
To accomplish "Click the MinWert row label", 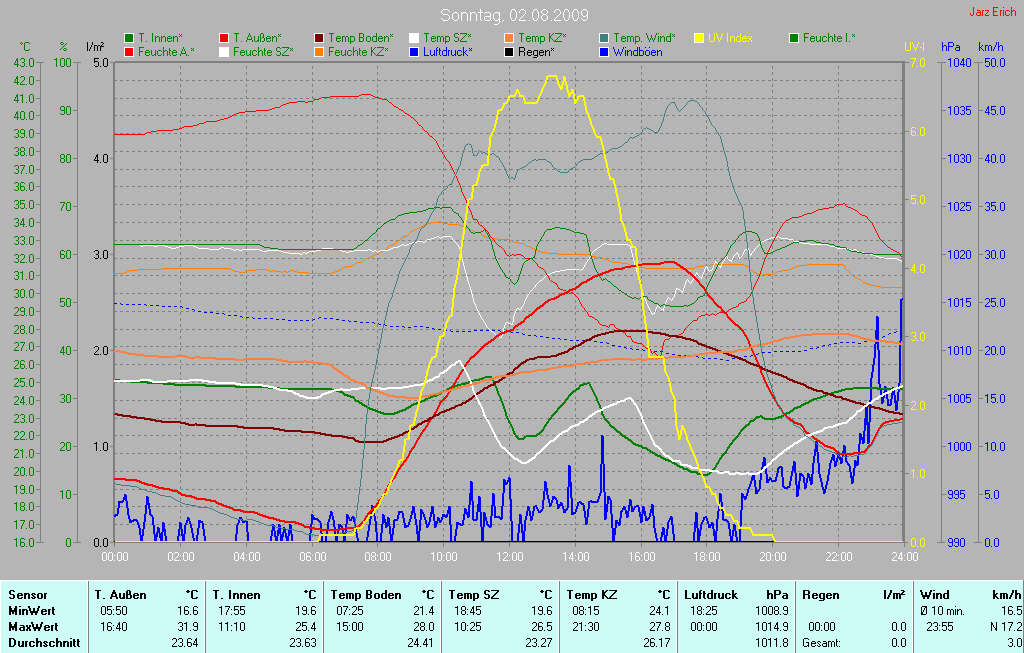I will 32,611.
